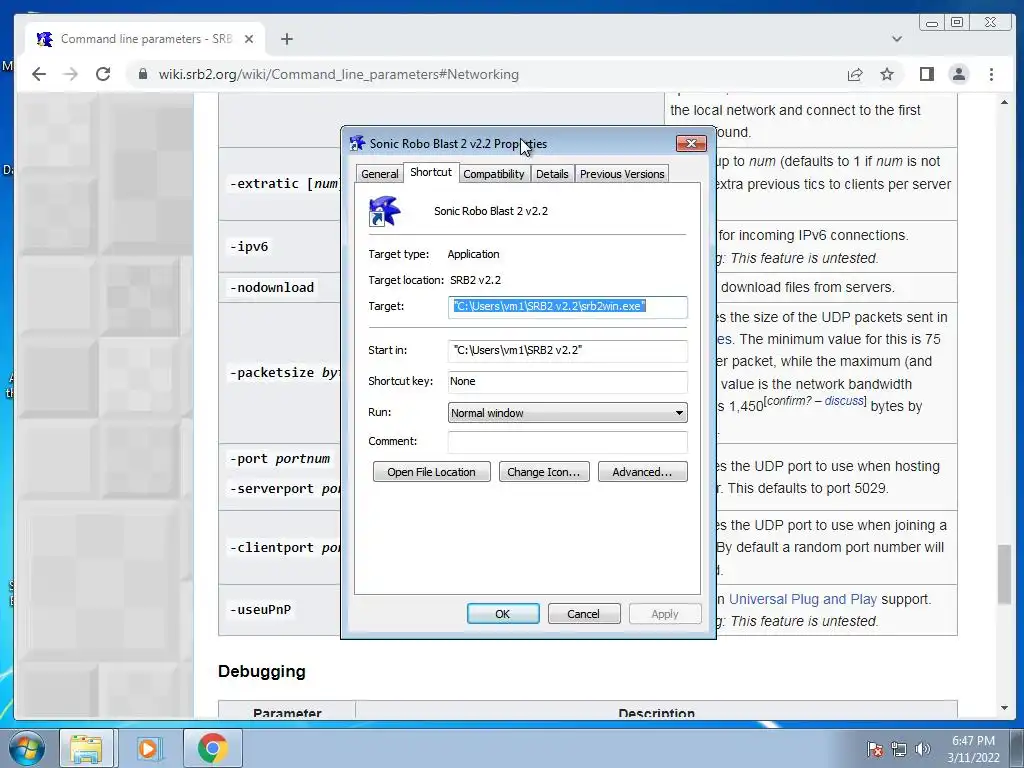Click -port portnum parameter text
This screenshot has height=768, width=1024.
[280, 458]
